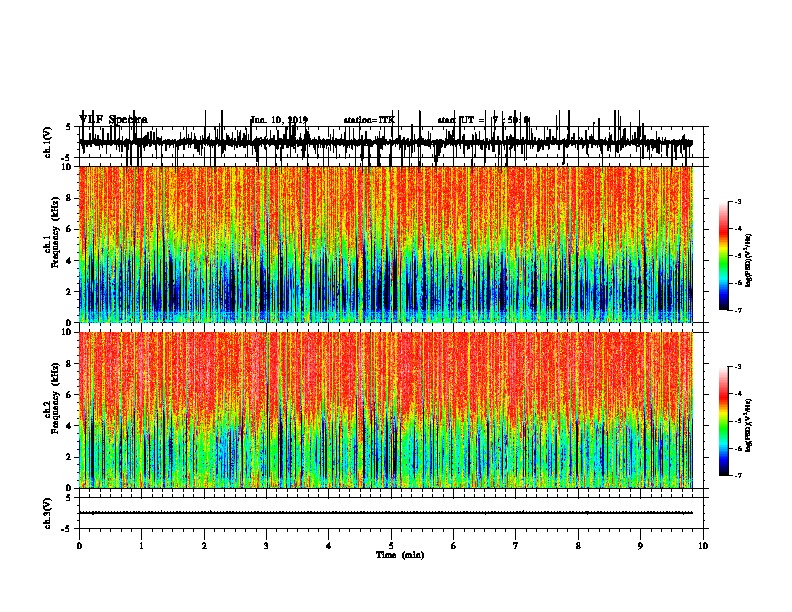Click the '8' kHz tick on ch.1 axis
This screenshot has width=792, height=612.
[x=69, y=198]
